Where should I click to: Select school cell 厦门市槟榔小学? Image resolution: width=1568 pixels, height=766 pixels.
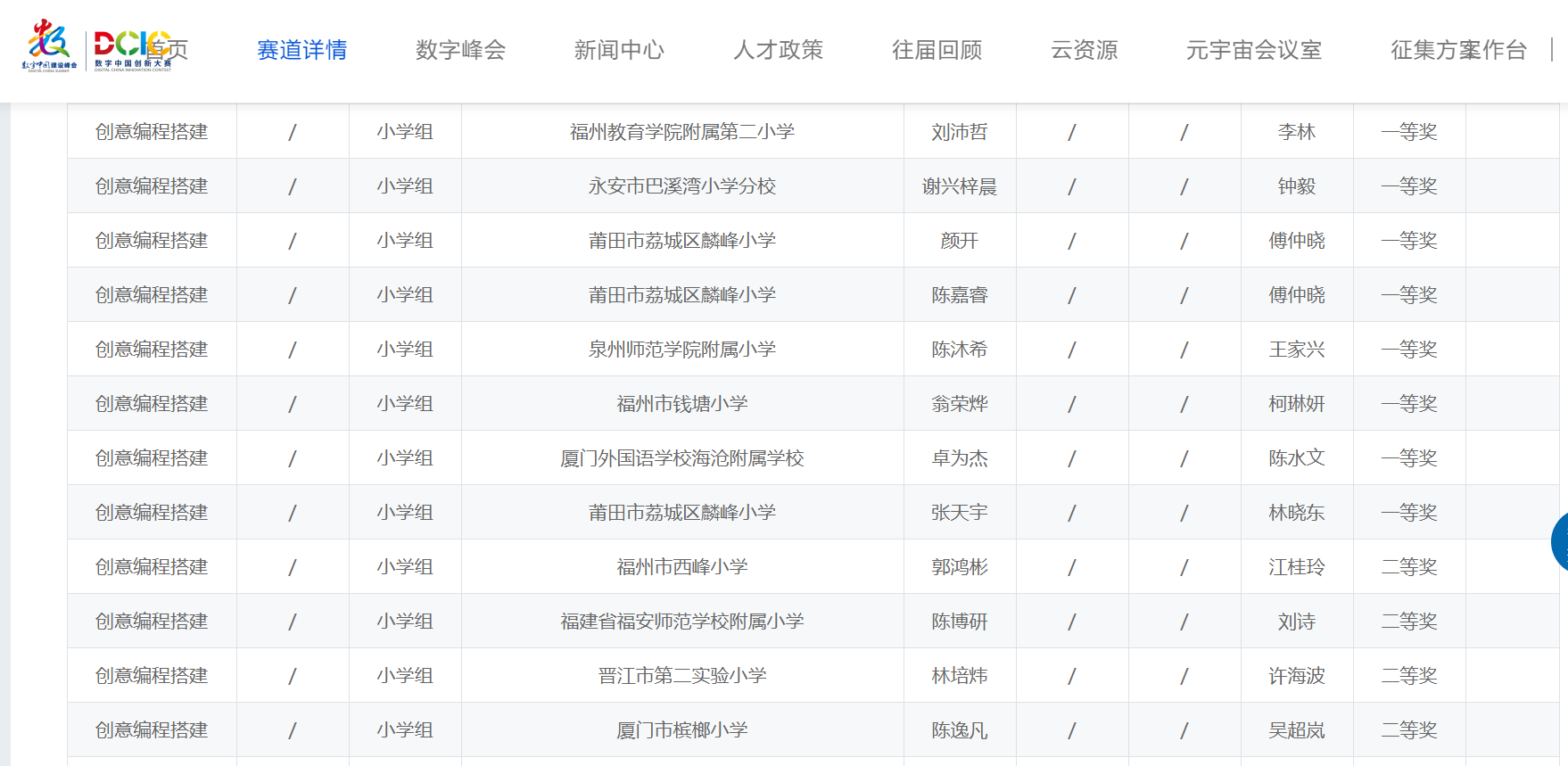click(x=682, y=730)
